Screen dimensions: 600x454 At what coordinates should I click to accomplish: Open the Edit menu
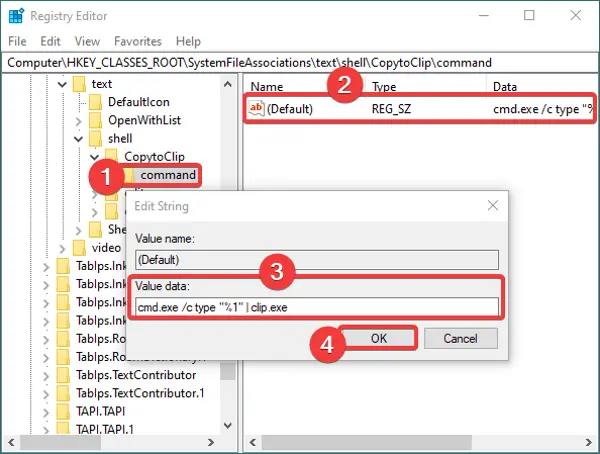coord(51,41)
